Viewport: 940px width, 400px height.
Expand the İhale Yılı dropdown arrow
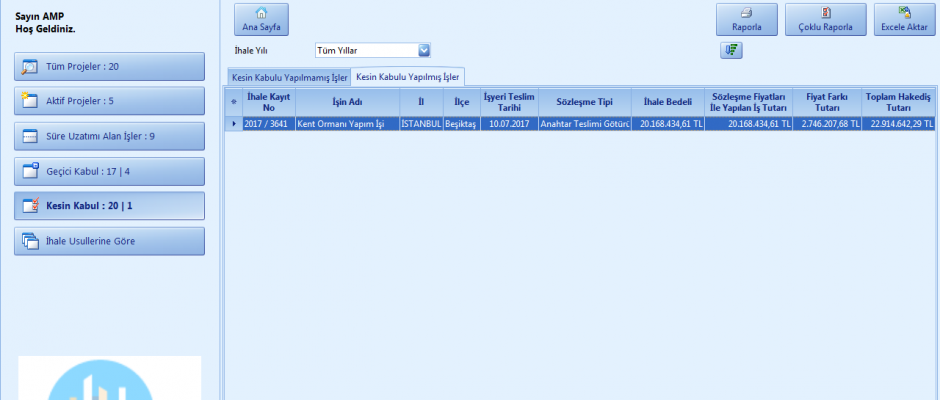coord(423,50)
